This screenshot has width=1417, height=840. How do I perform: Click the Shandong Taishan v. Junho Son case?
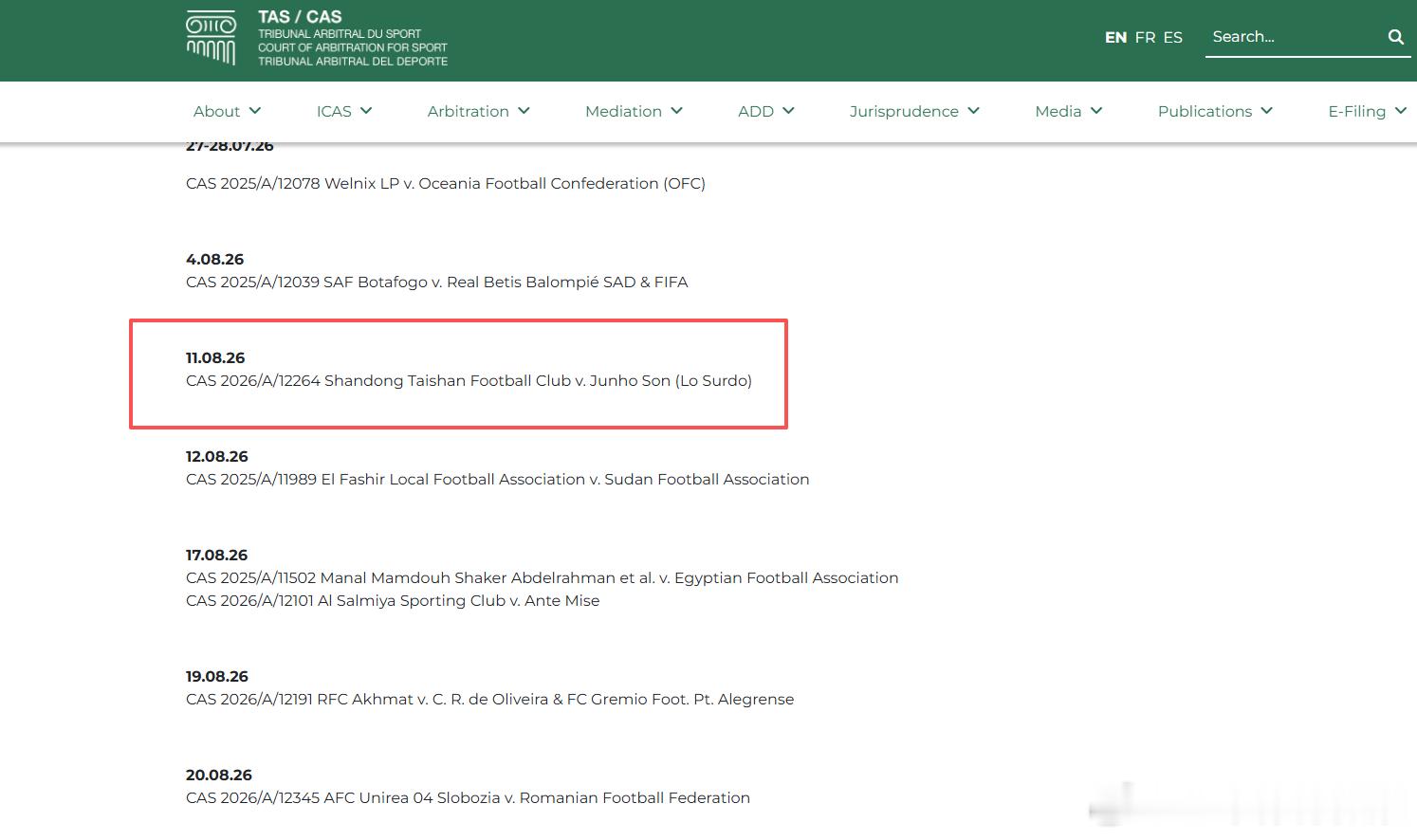tap(469, 381)
